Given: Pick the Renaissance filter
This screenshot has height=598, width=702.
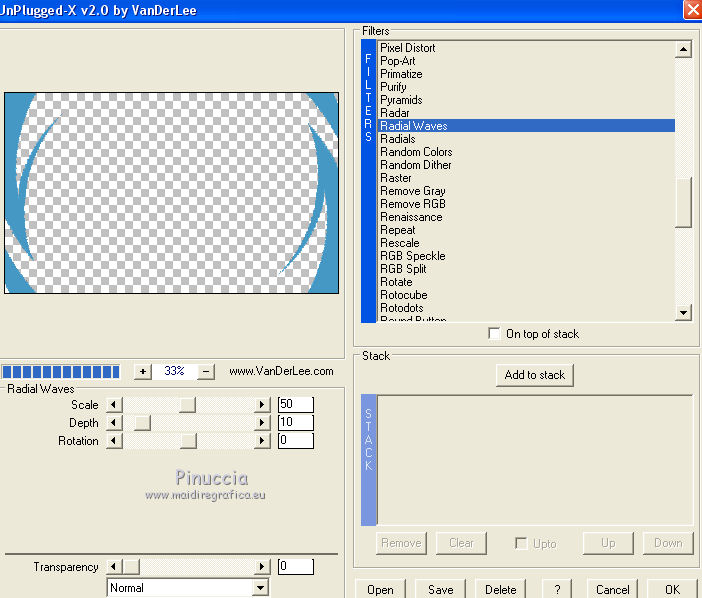Looking at the screenshot, I should (x=526, y=217).
